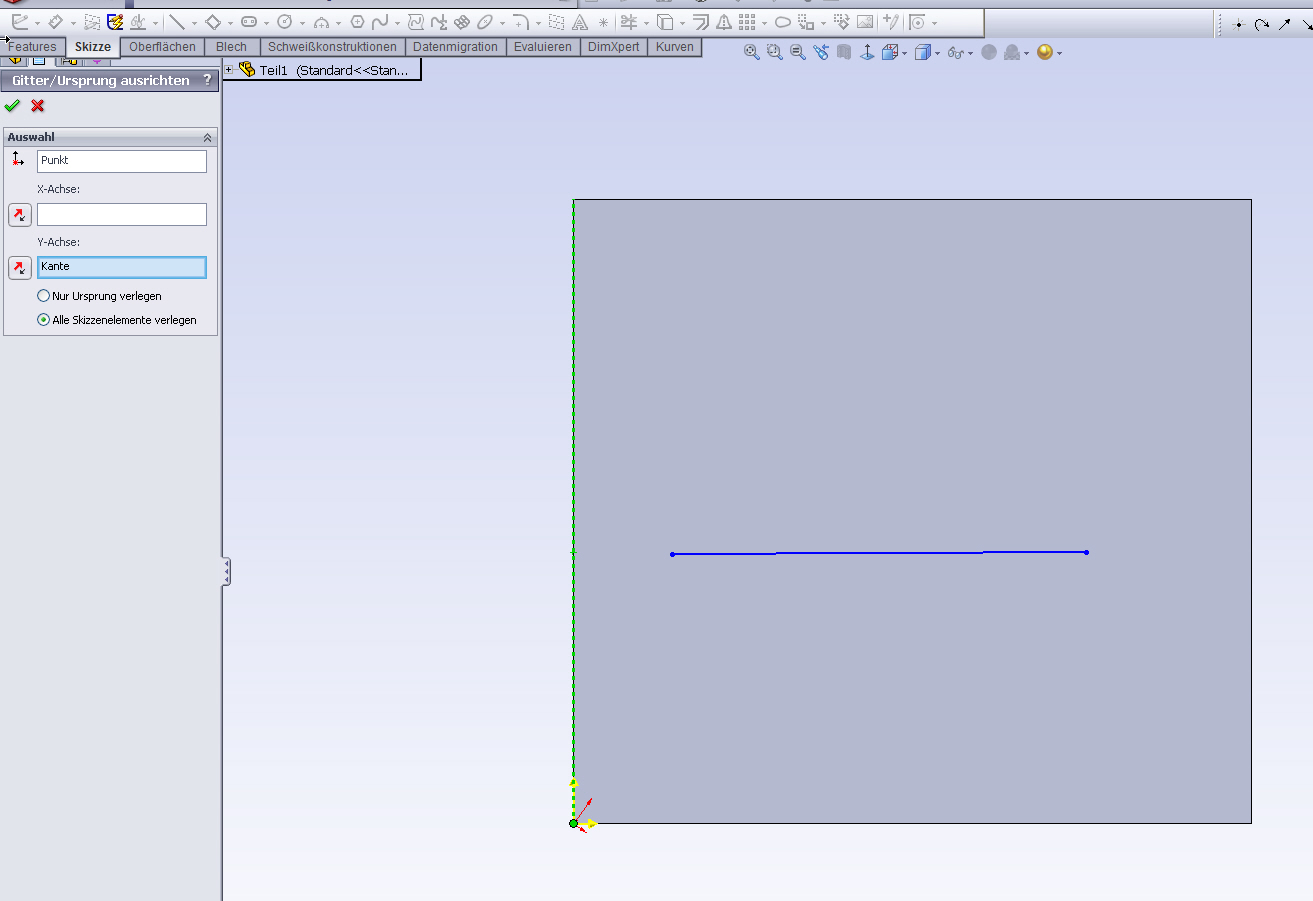Collapse the Auswahl section
Viewport: 1313px width, 901px height.
pyautogui.click(x=208, y=137)
